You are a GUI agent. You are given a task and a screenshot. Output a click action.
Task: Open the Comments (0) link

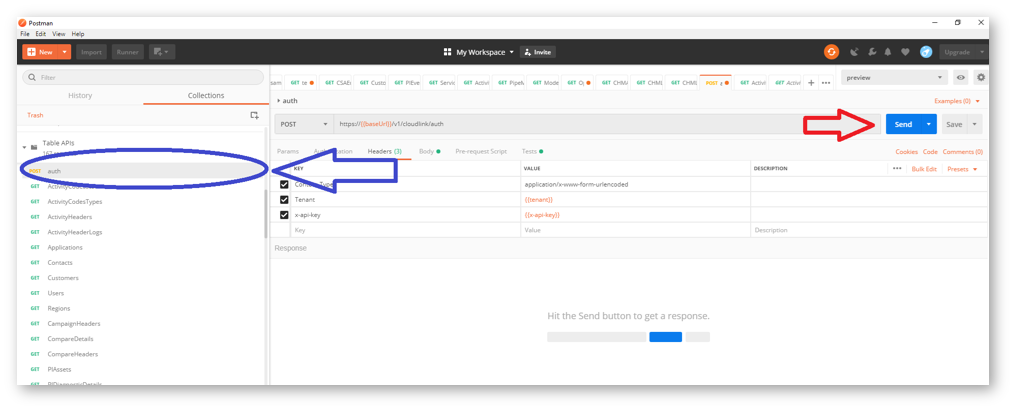point(963,151)
